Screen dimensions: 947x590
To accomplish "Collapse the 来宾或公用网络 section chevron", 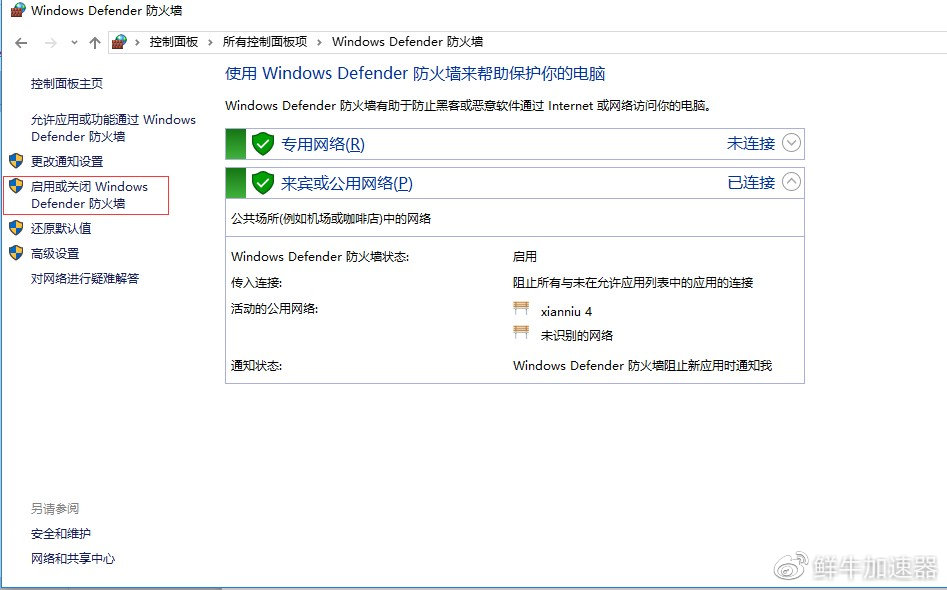I will [x=790, y=182].
